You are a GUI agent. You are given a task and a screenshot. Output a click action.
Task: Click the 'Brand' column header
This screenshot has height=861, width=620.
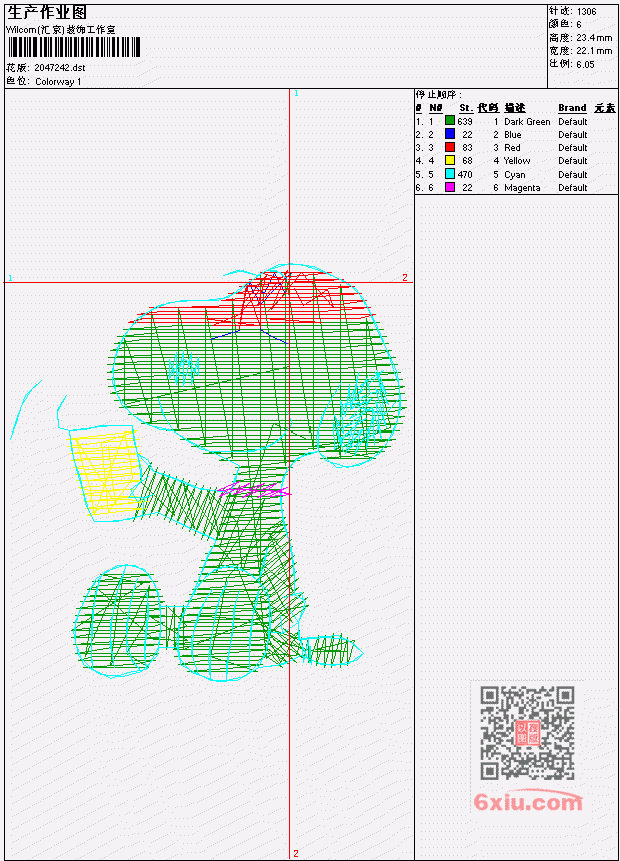point(572,108)
